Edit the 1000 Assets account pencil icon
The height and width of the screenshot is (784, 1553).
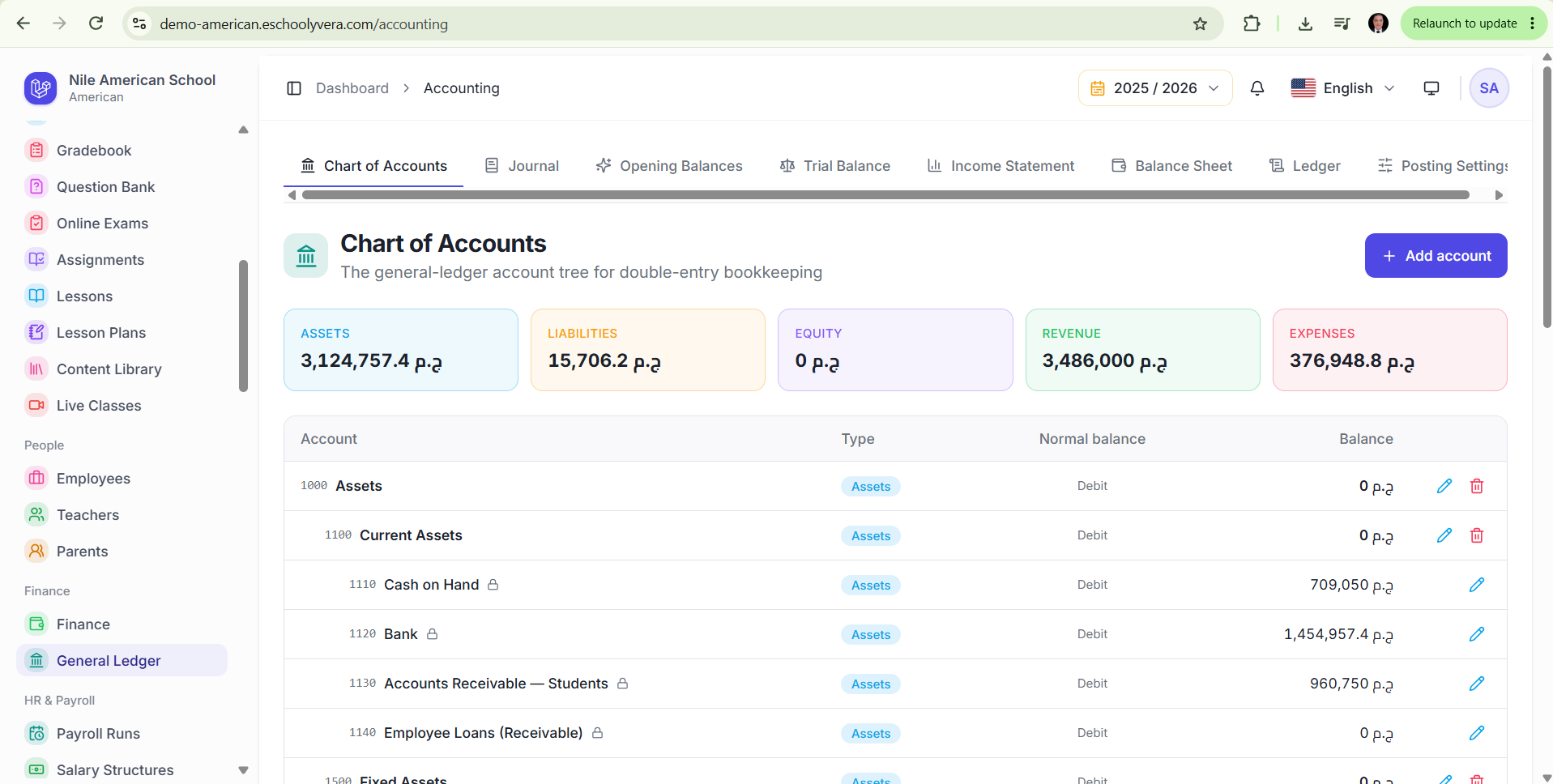click(x=1444, y=486)
